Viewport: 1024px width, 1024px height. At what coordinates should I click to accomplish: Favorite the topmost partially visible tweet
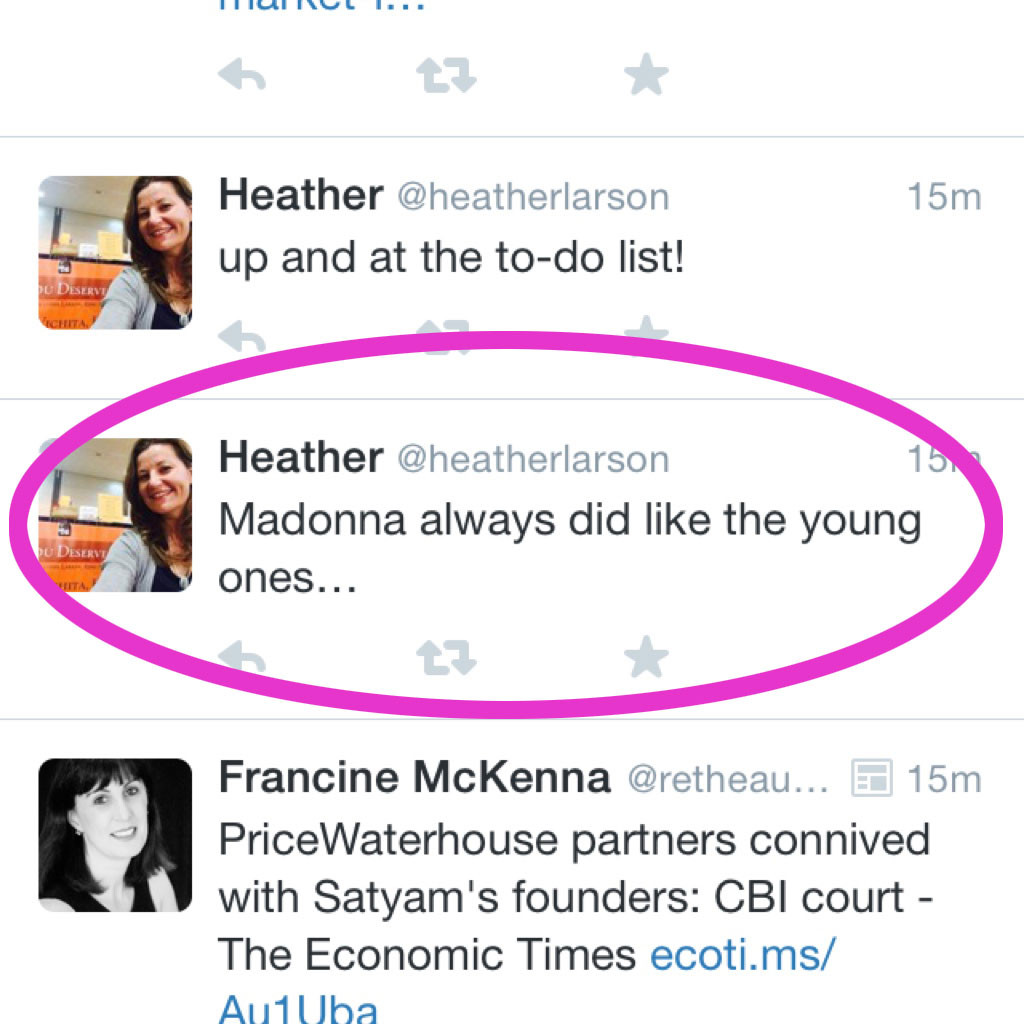tap(646, 74)
